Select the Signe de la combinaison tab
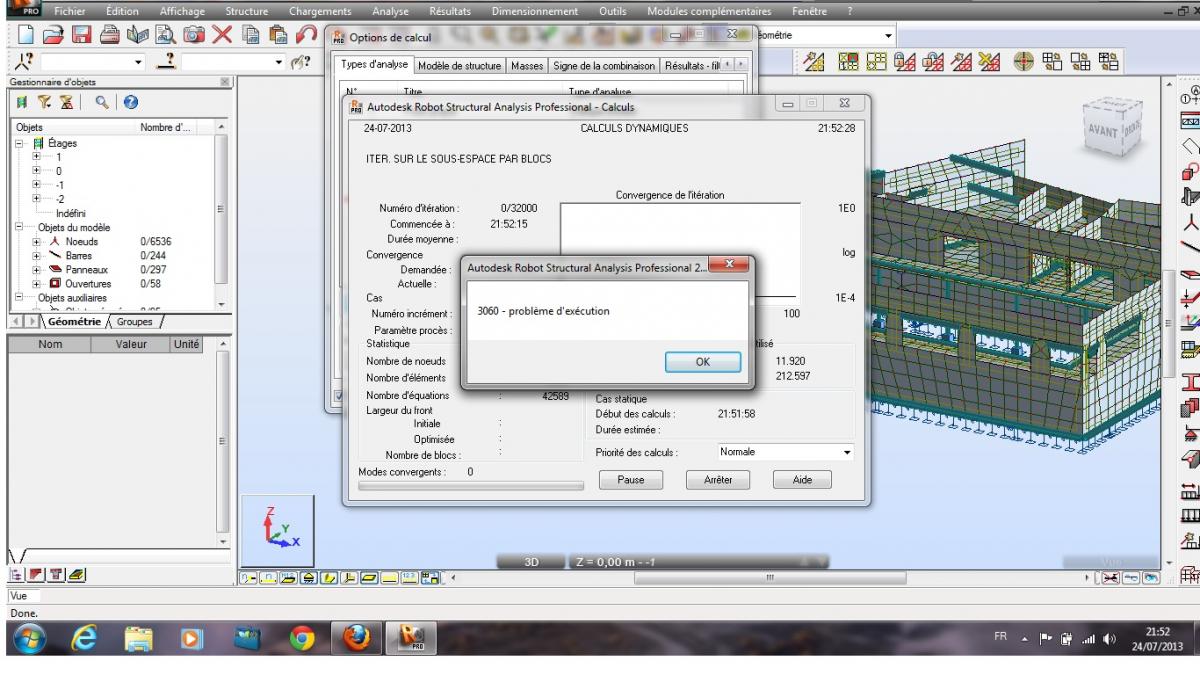The width and height of the screenshot is (1200, 675). pyautogui.click(x=604, y=66)
